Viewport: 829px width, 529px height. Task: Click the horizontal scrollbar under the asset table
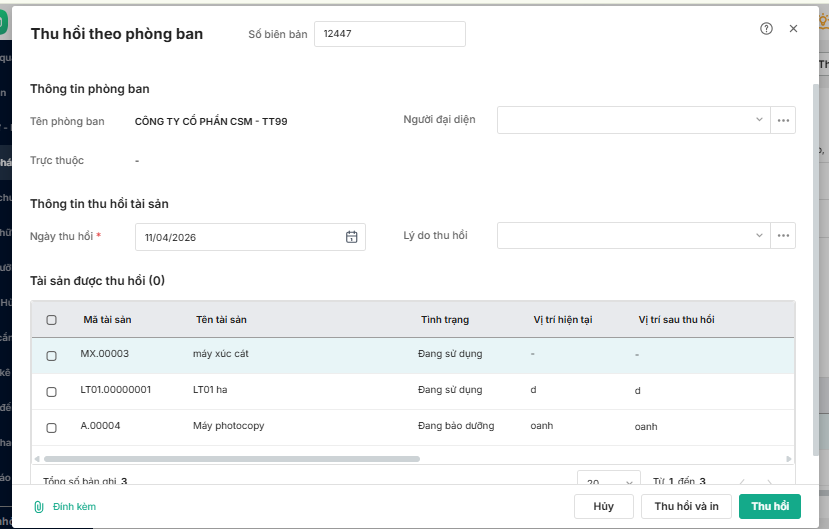[x=230, y=459]
